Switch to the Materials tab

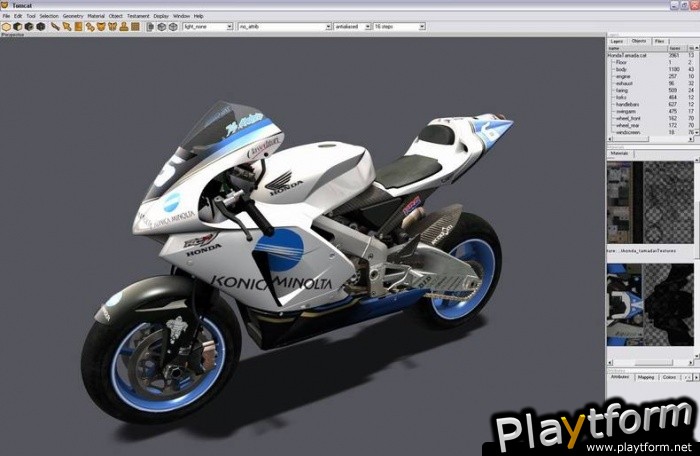pos(619,153)
